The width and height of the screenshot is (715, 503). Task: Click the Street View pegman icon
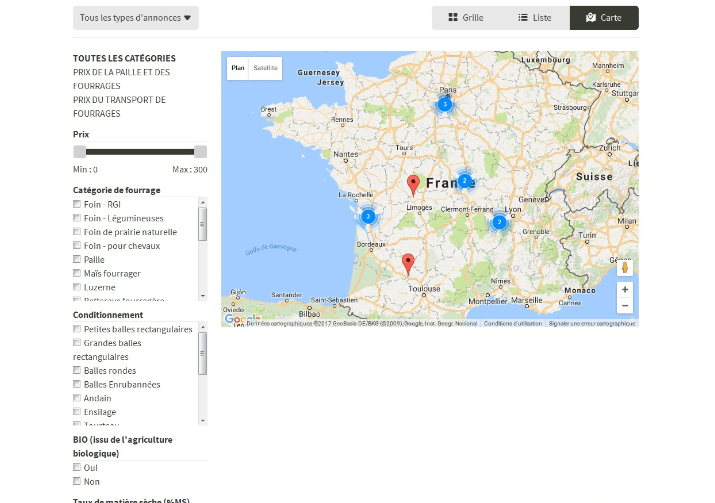625,267
